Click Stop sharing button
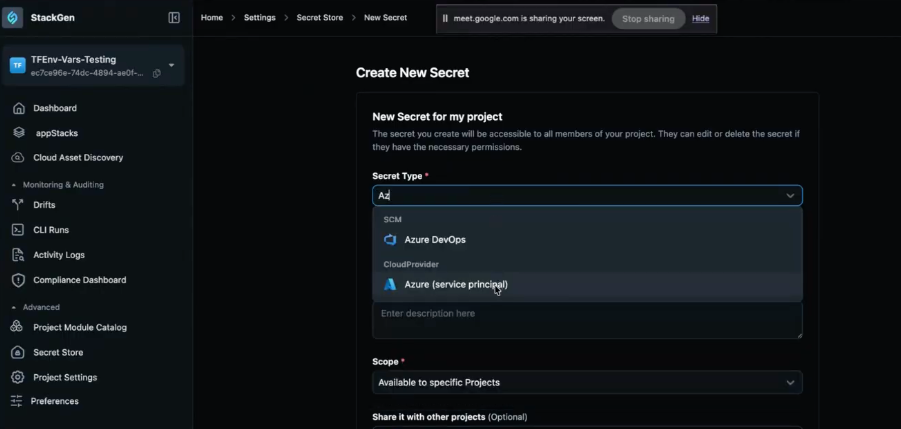901x429 pixels. tap(648, 18)
